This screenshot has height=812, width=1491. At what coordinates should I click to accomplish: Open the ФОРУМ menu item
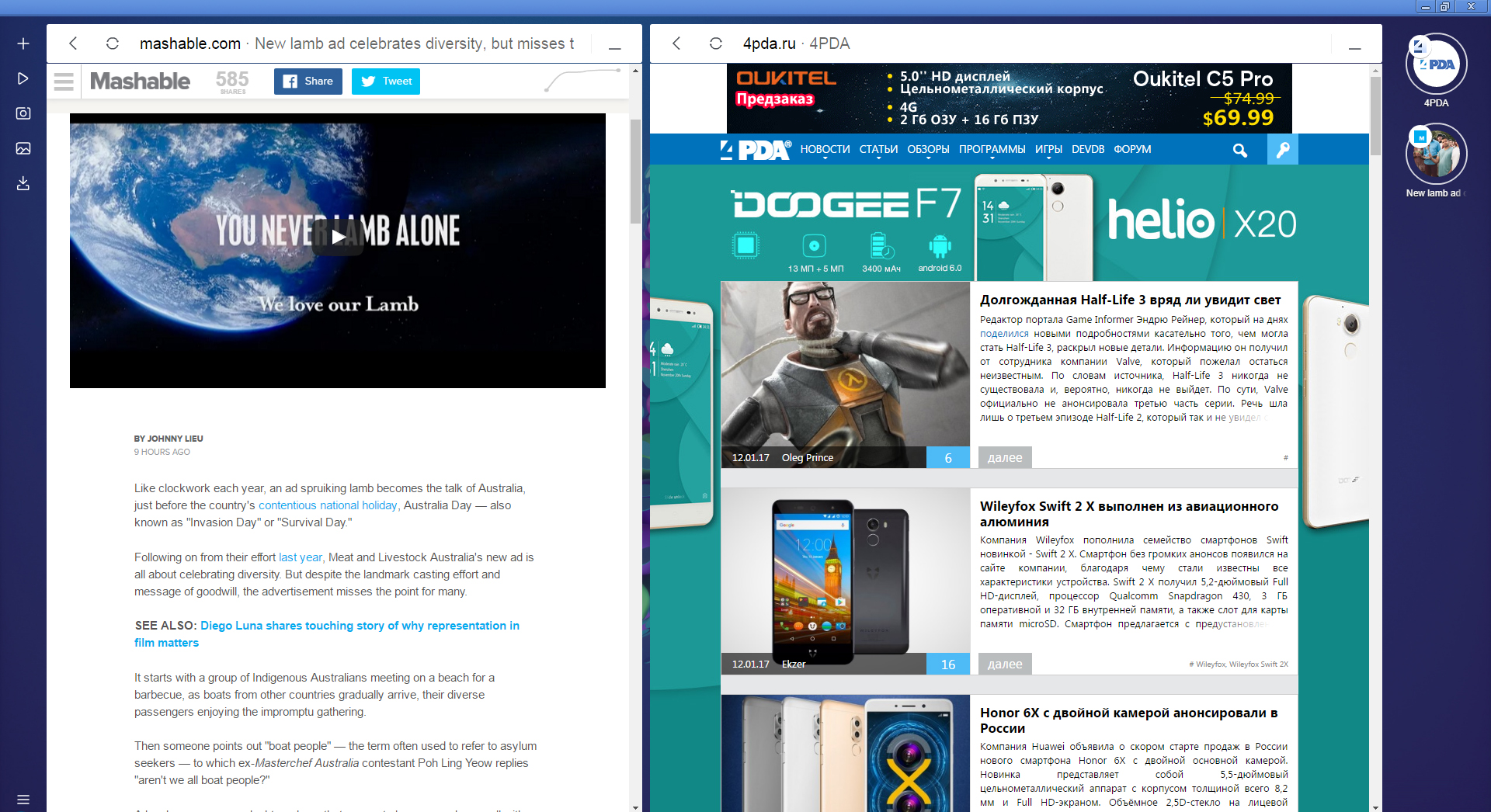[1132, 150]
